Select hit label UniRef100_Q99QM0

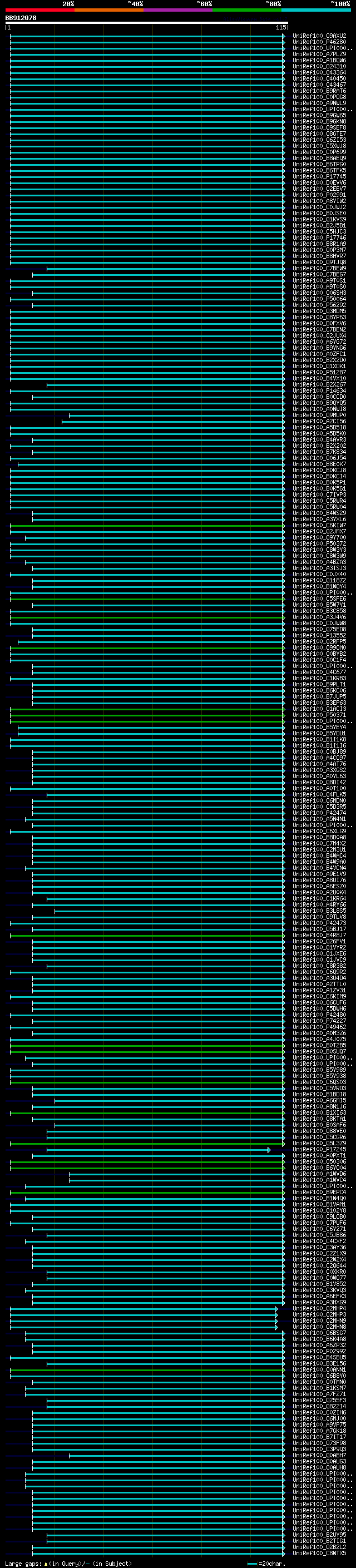[319, 647]
